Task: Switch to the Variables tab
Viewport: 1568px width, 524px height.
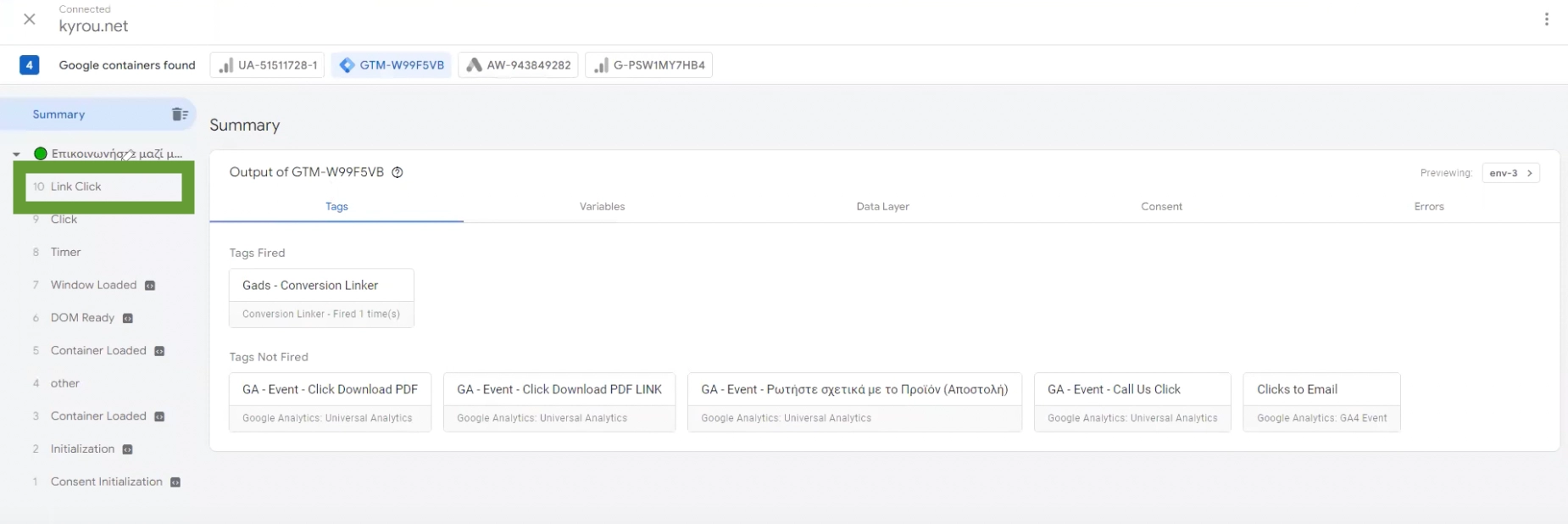Action: [603, 206]
